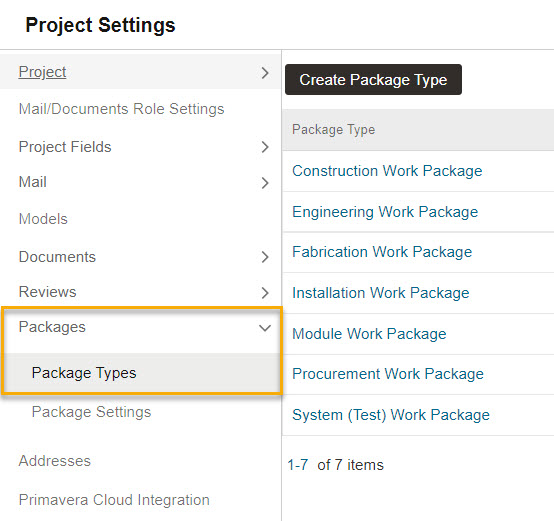This screenshot has width=554, height=521.
Task: Expand the Mail section chevron
Action: (x=265, y=183)
